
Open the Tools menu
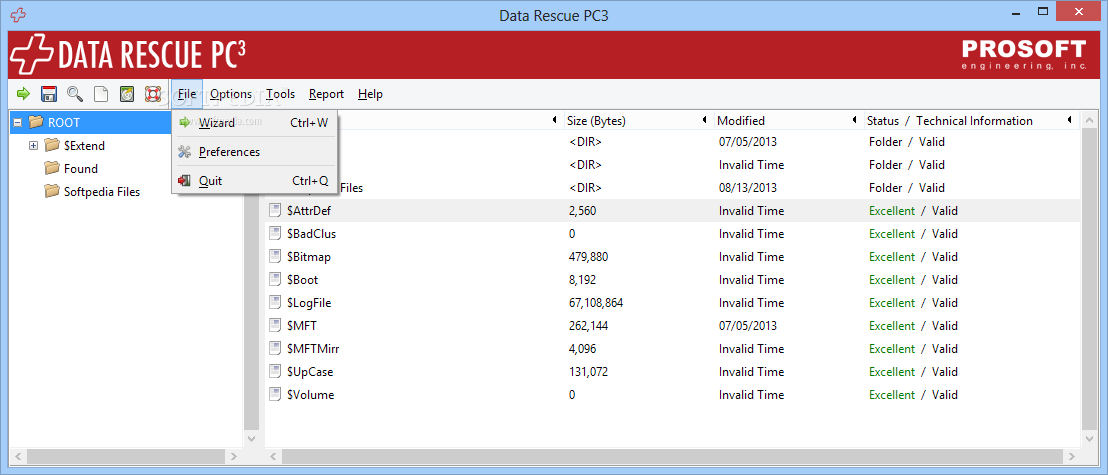click(x=281, y=93)
